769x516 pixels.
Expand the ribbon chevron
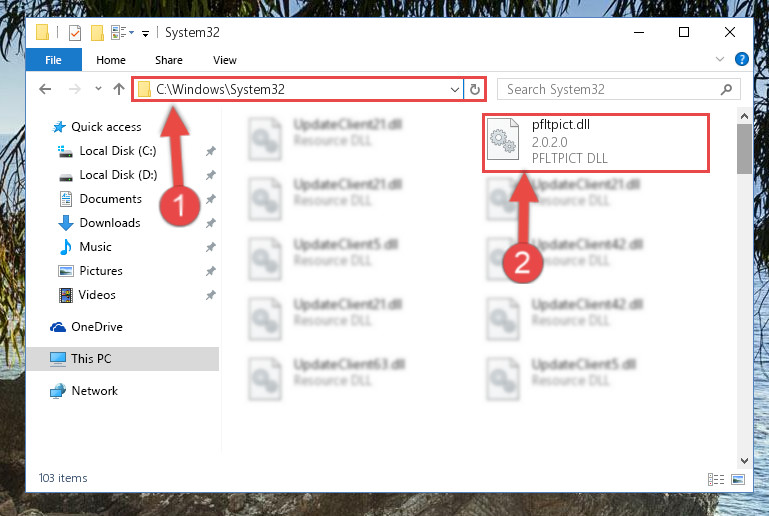click(719, 59)
